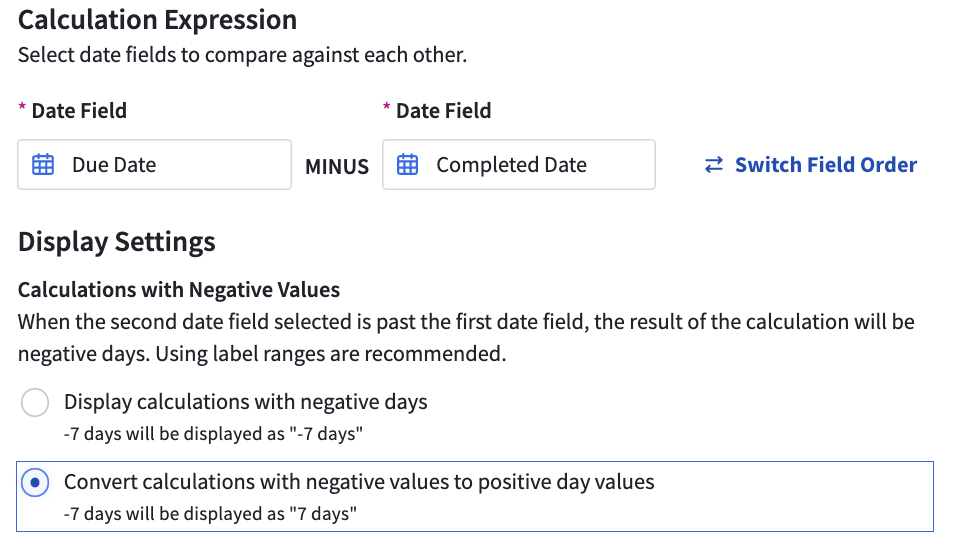Click the Display Settings heading
The width and height of the screenshot is (954, 560).
117,242
